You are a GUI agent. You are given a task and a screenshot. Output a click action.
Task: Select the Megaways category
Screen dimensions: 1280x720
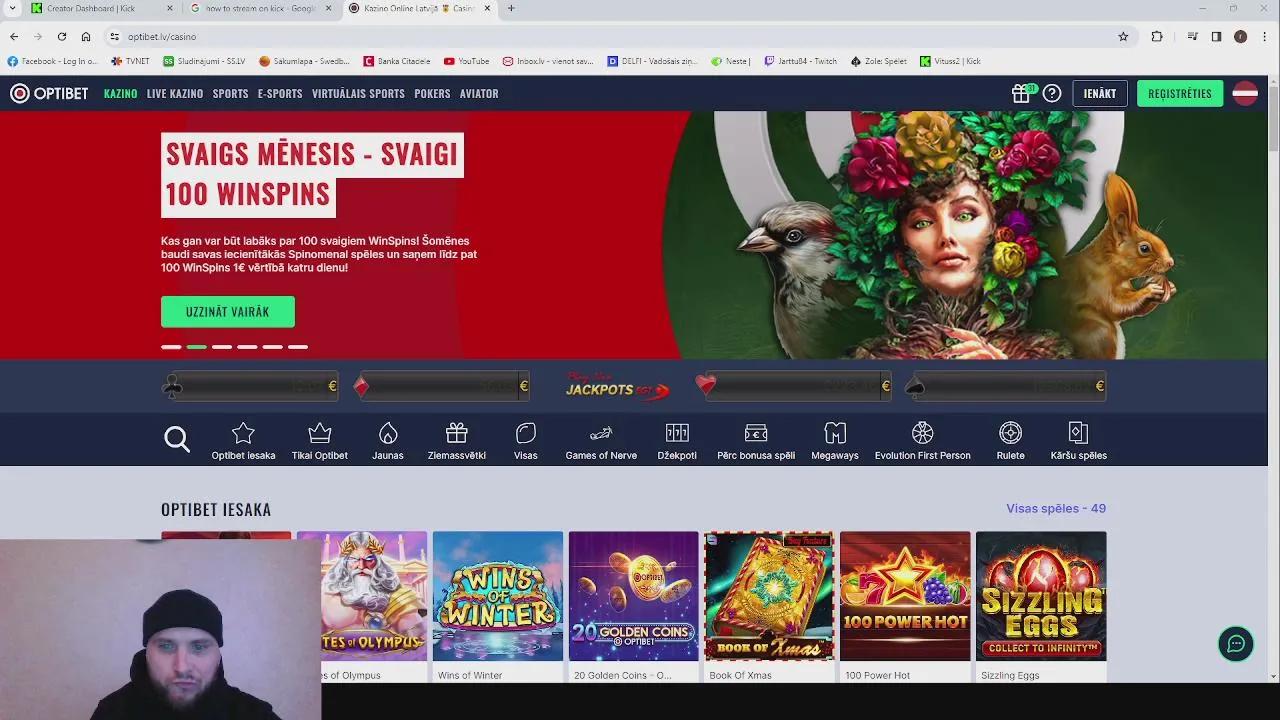click(x=835, y=441)
